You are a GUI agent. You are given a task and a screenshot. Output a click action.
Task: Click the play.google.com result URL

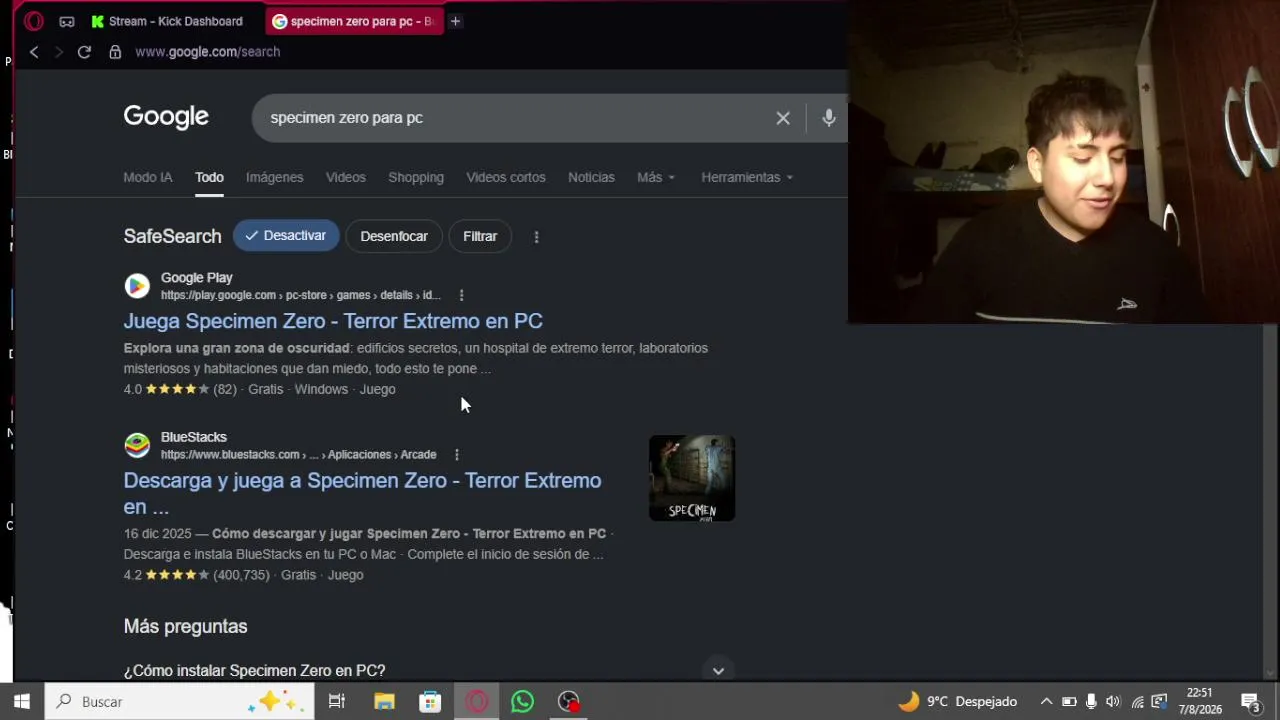point(300,295)
